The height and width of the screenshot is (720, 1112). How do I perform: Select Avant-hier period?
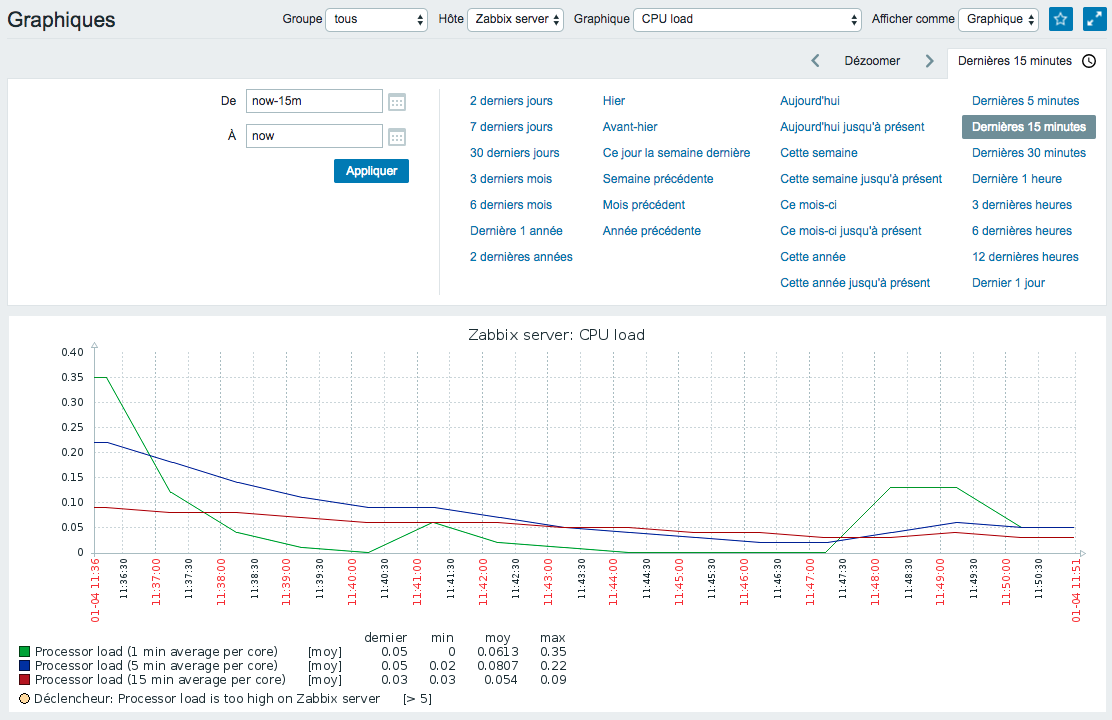[630, 127]
